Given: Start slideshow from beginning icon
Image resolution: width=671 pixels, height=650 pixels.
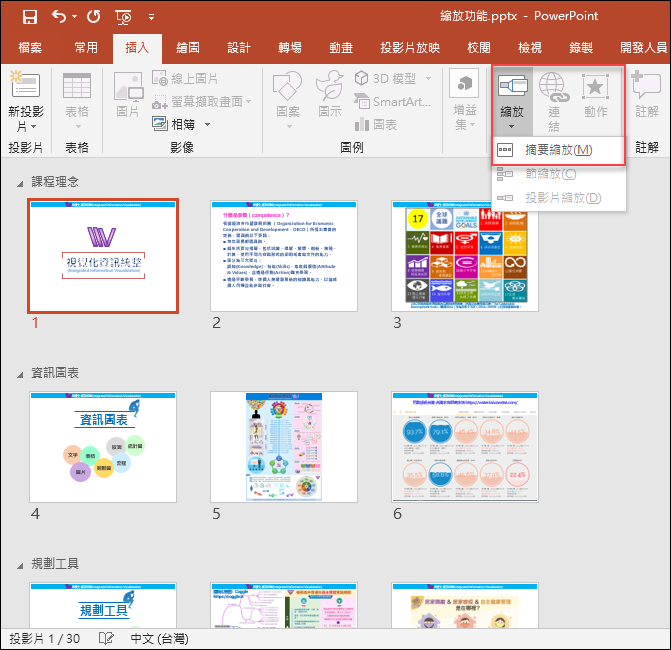Looking at the screenshot, I should coord(123,17).
